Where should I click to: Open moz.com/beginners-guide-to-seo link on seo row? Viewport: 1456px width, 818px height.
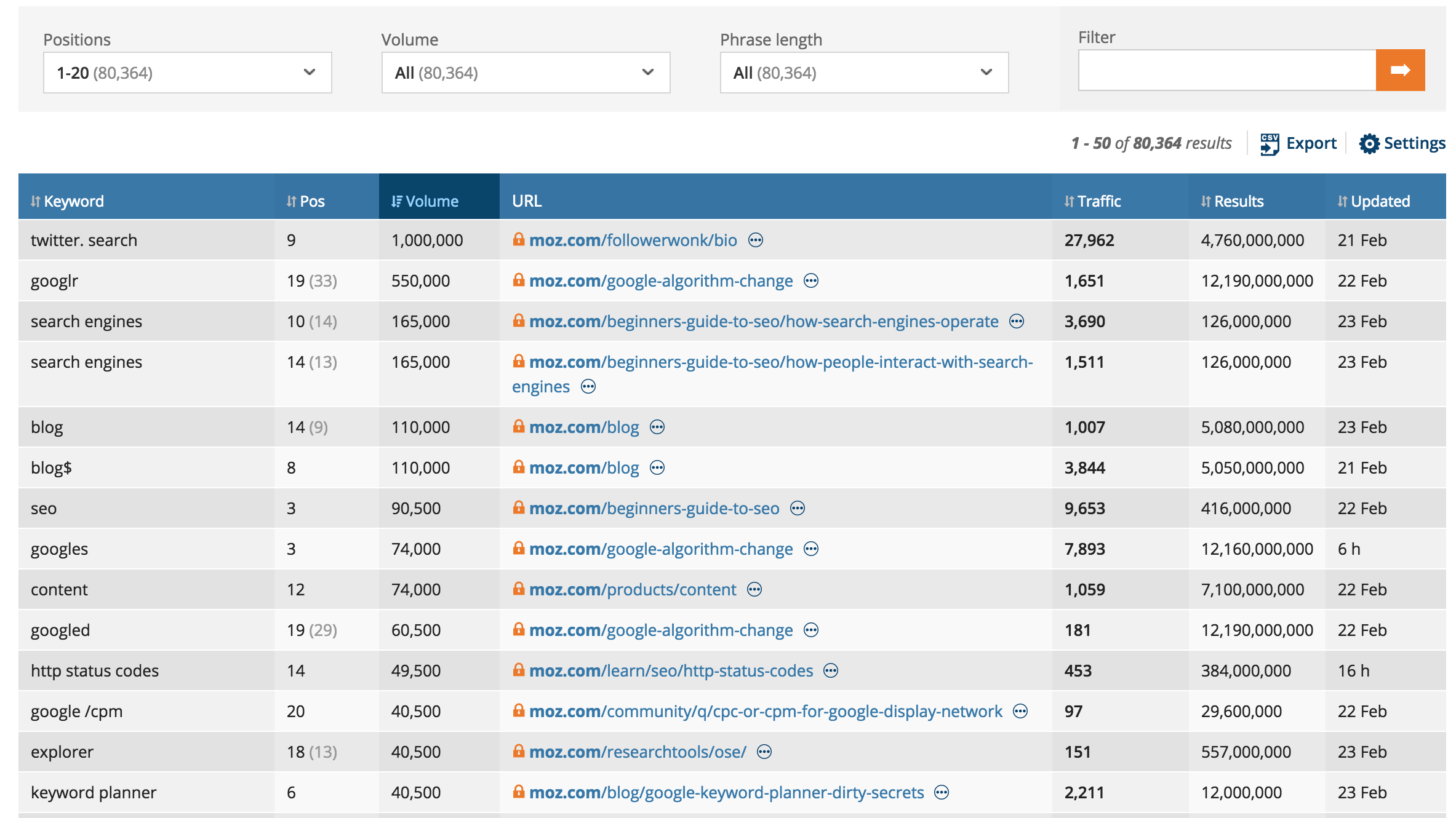pyautogui.click(x=654, y=508)
